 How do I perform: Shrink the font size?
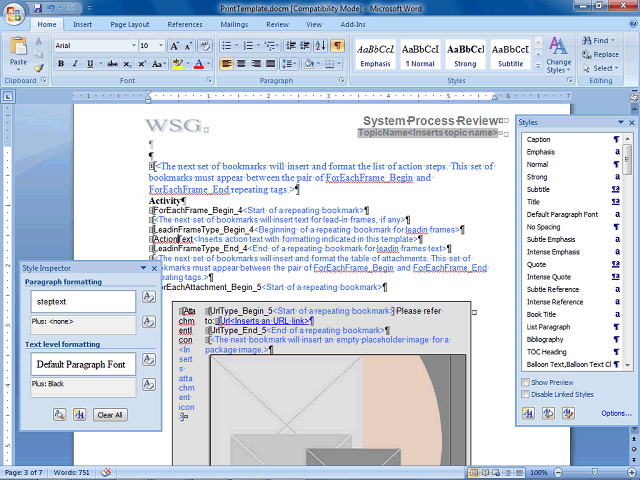pyautogui.click(x=188, y=46)
